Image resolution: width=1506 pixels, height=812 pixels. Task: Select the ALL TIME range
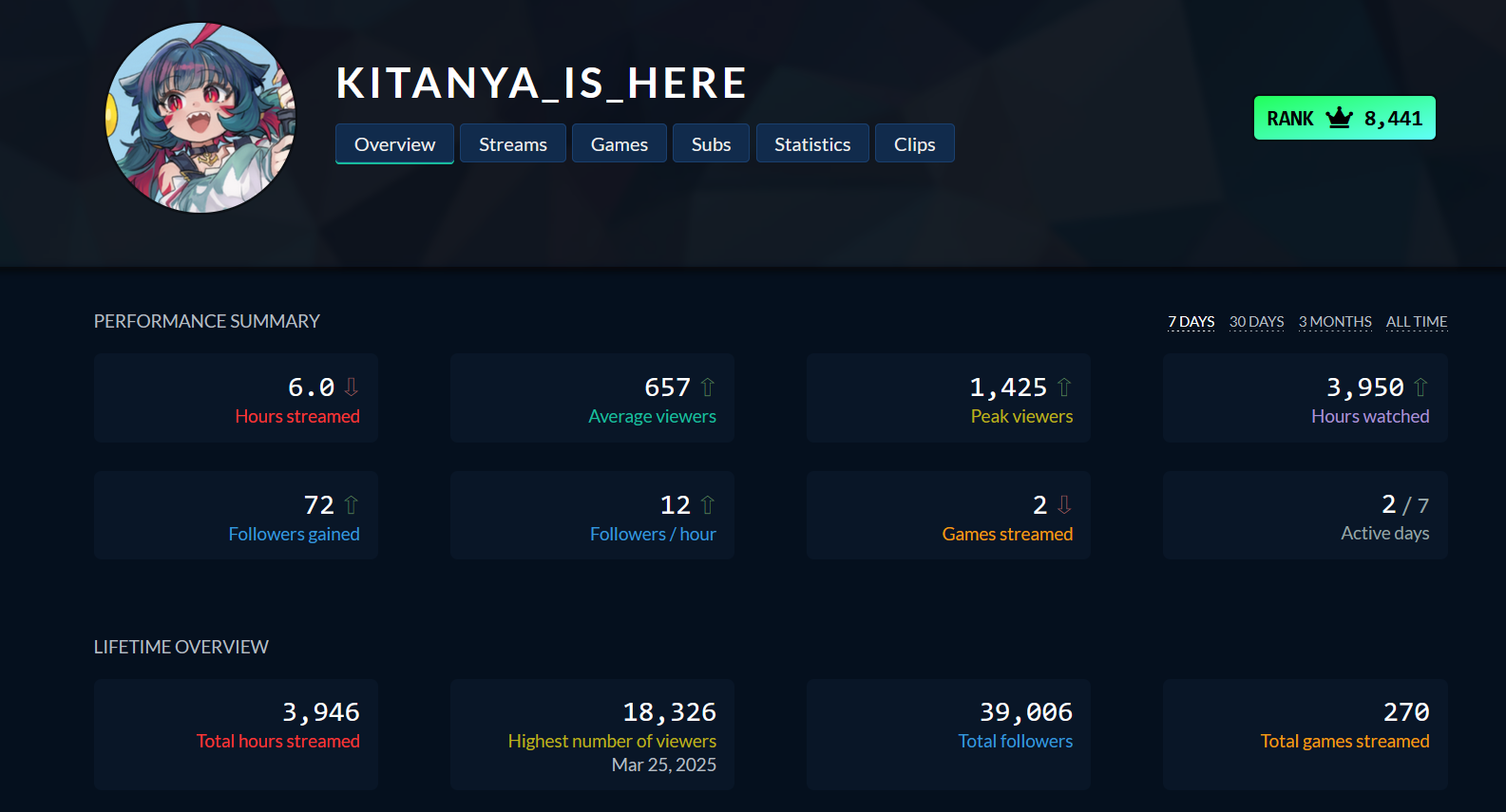click(x=1417, y=322)
